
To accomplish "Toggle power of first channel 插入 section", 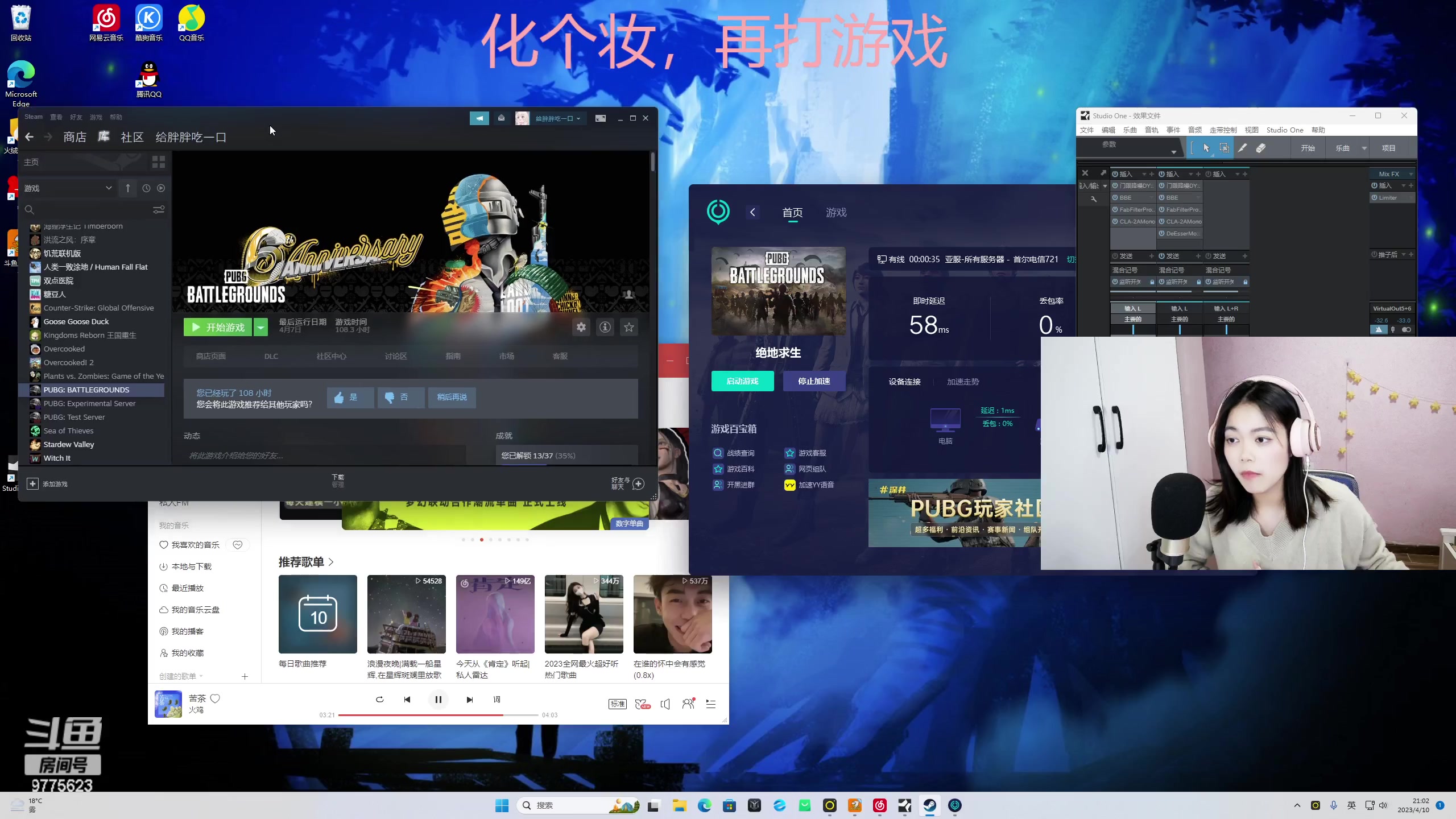I will click(x=1115, y=174).
